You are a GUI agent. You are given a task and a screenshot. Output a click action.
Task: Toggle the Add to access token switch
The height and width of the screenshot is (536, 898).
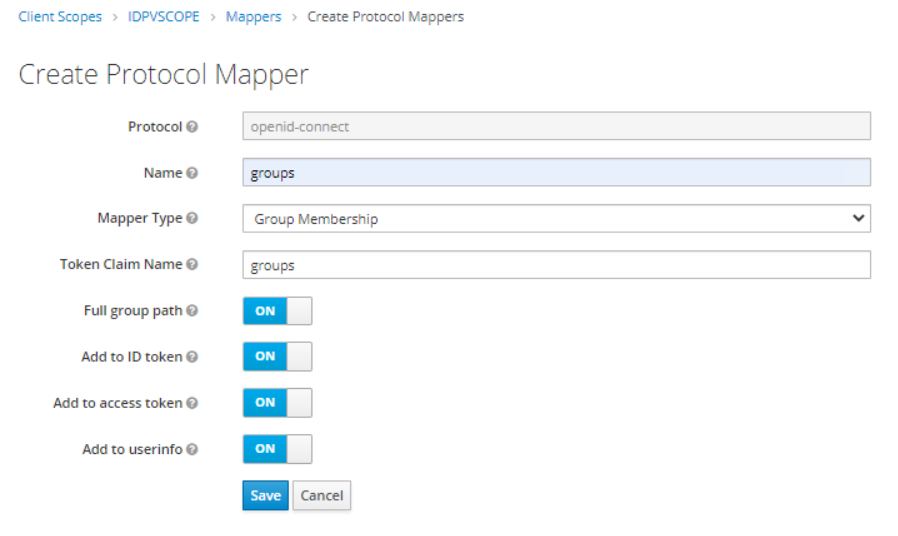point(277,403)
